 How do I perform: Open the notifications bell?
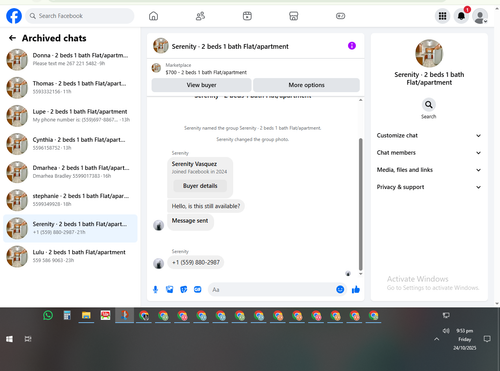(461, 16)
